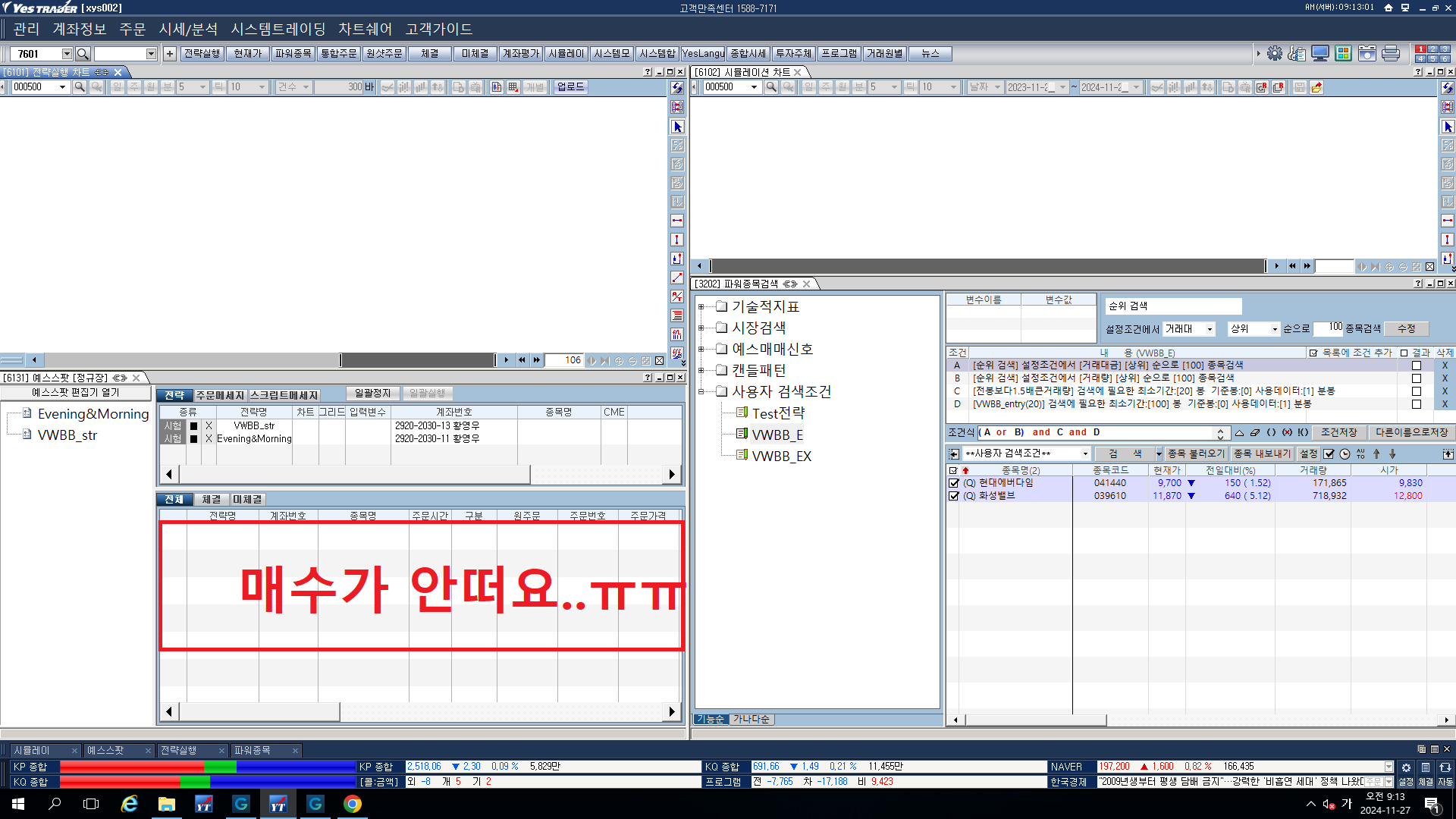Click the 조건저장 button
This screenshot has height=819, width=1456.
click(x=1338, y=432)
